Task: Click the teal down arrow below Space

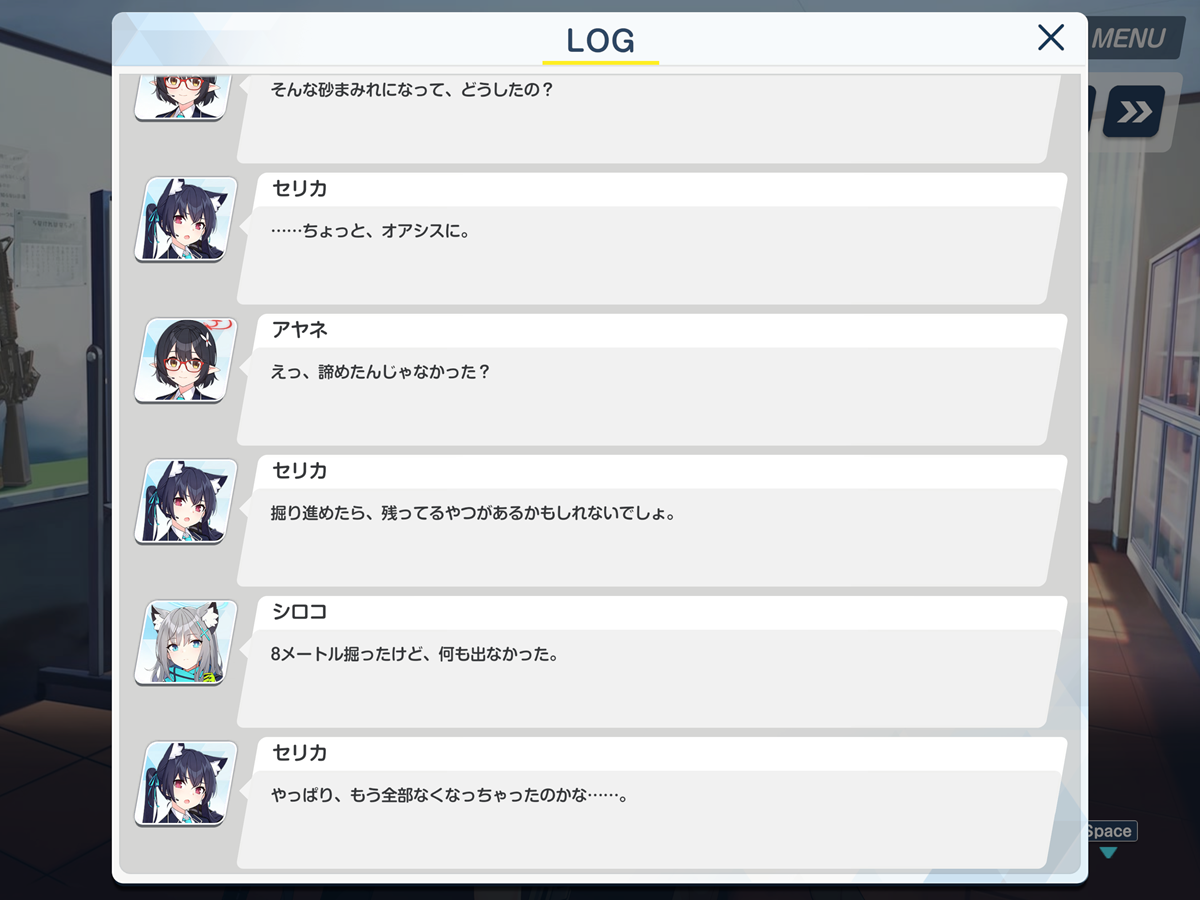Action: click(x=1108, y=853)
